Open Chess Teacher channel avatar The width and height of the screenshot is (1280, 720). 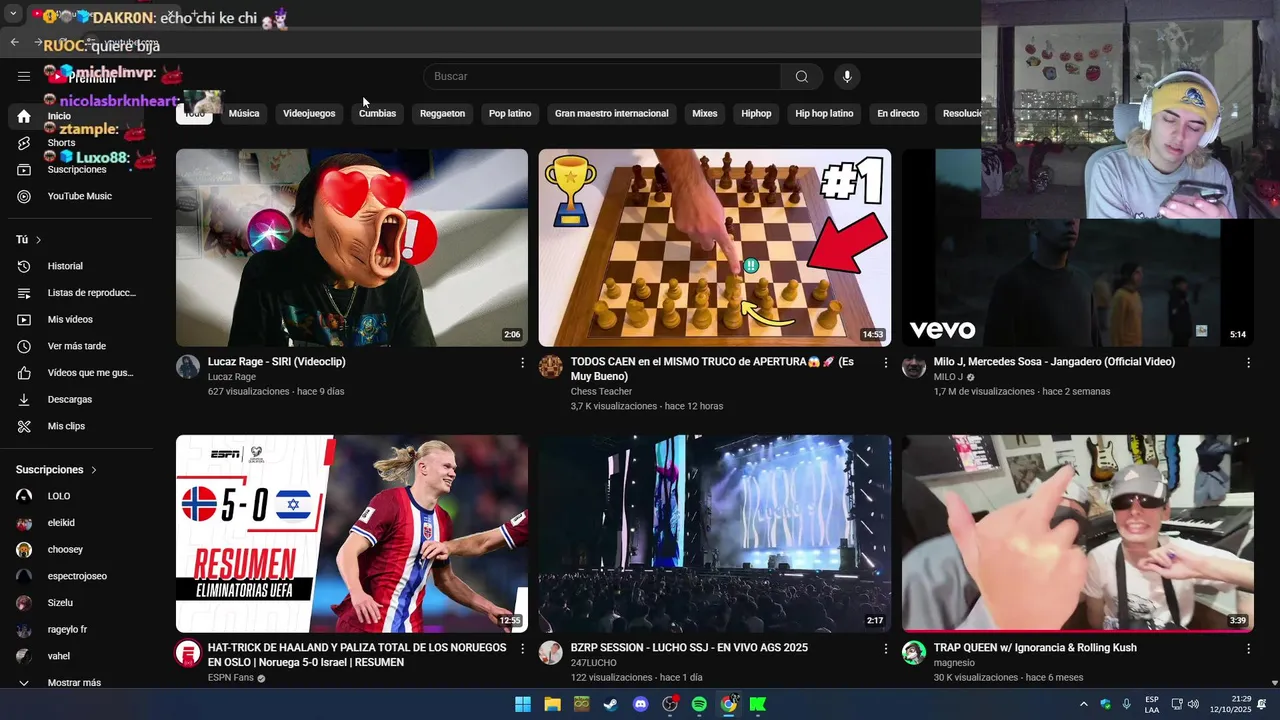(x=551, y=367)
